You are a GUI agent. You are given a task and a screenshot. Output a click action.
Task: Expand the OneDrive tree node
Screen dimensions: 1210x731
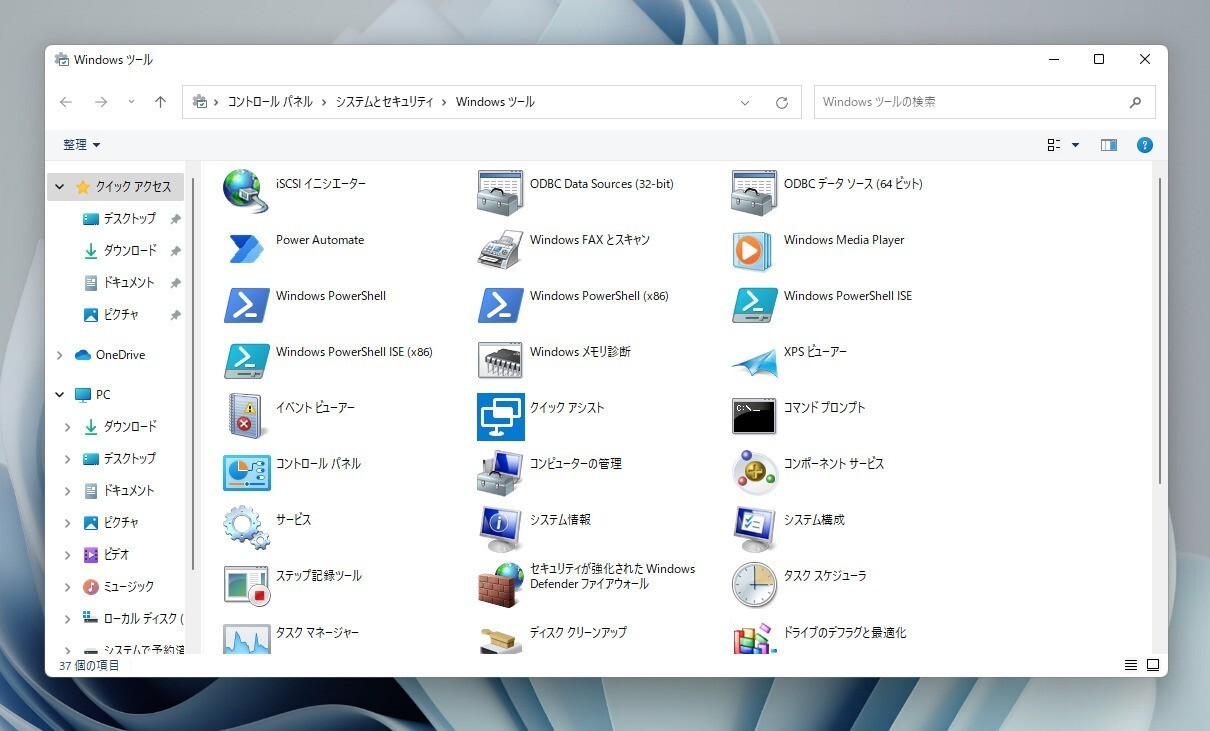[x=60, y=355]
